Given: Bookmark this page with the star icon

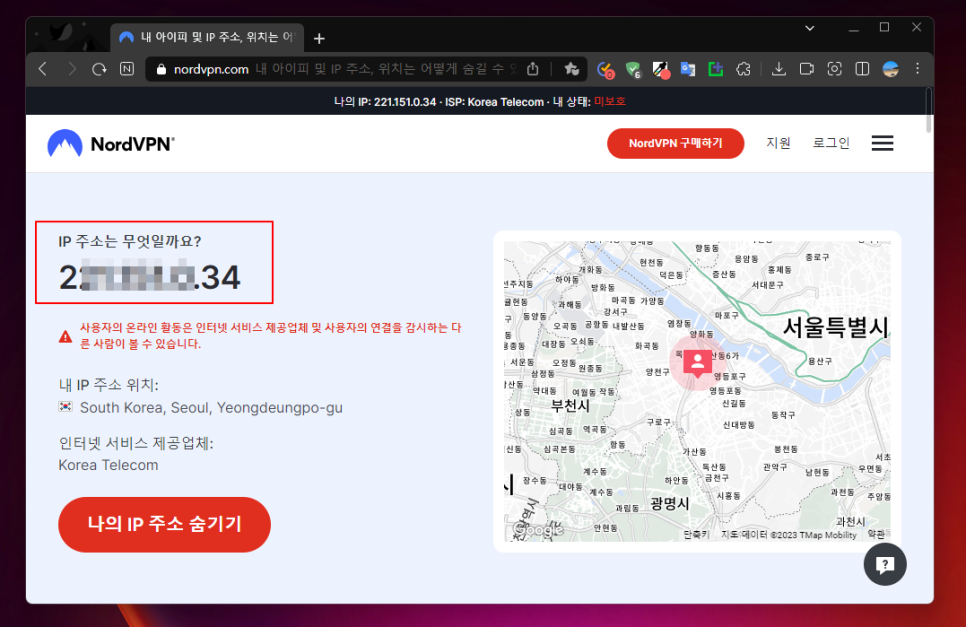Looking at the screenshot, I should 571,69.
